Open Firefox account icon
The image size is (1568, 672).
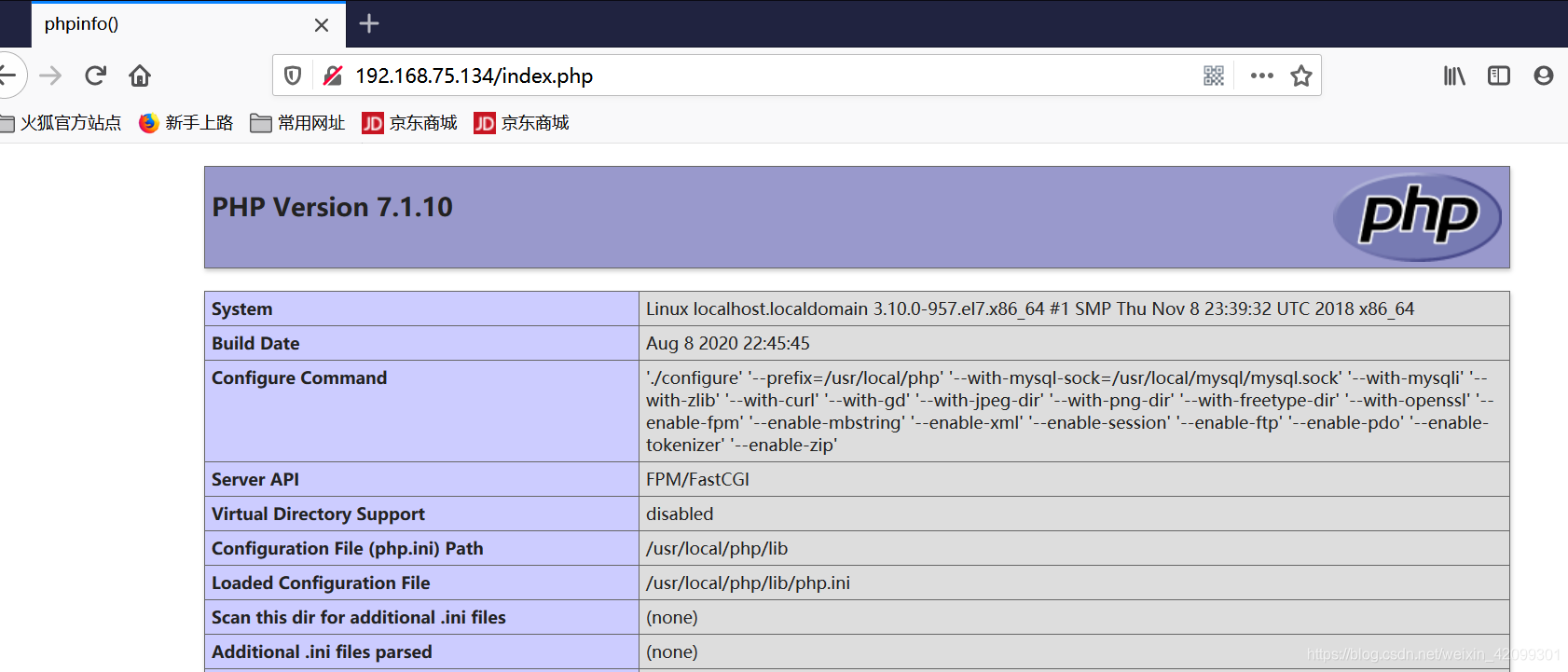pos(1544,75)
